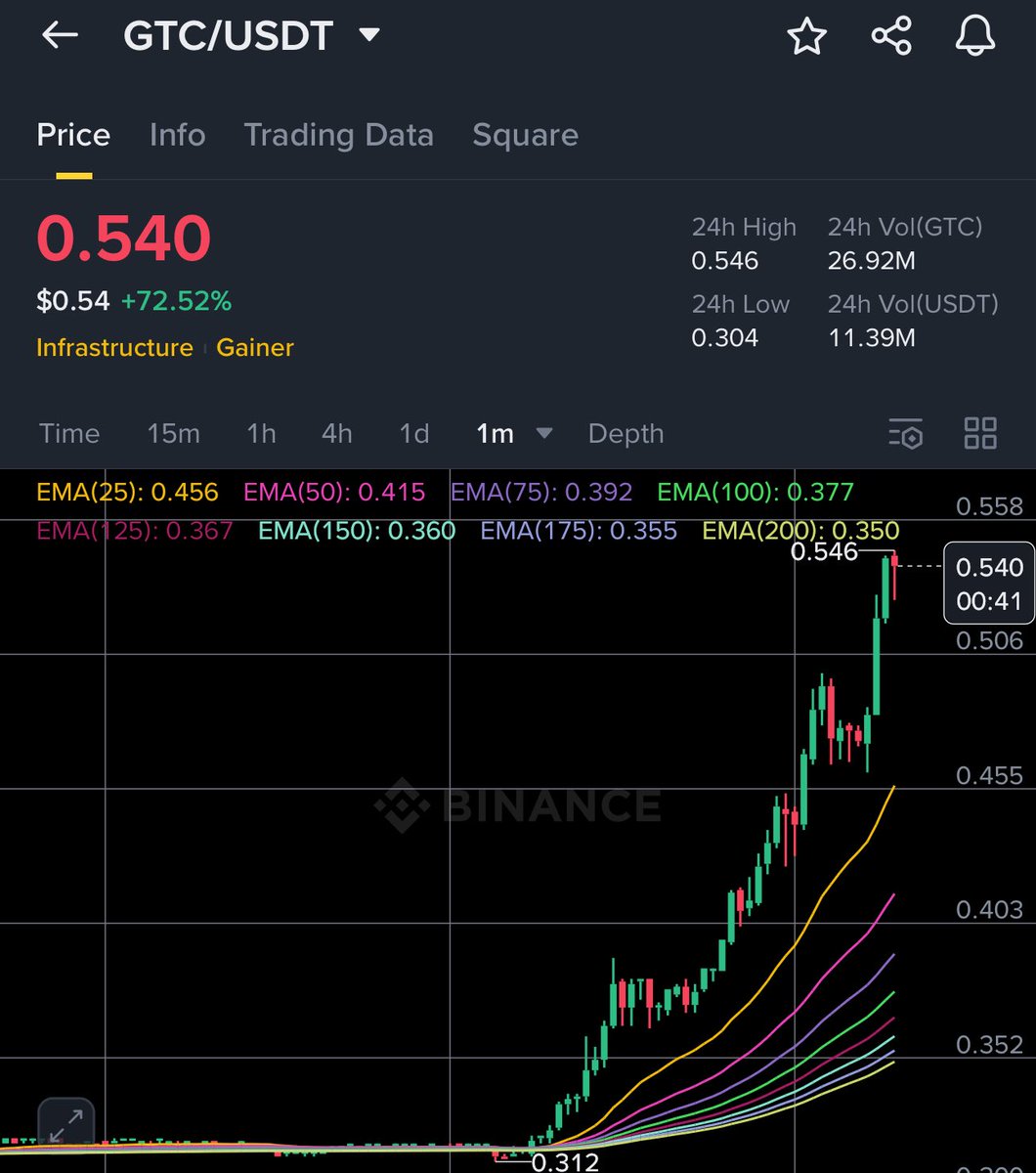Set a price alert with bell icon
The width and height of the screenshot is (1036, 1173).
pyautogui.click(x=974, y=36)
